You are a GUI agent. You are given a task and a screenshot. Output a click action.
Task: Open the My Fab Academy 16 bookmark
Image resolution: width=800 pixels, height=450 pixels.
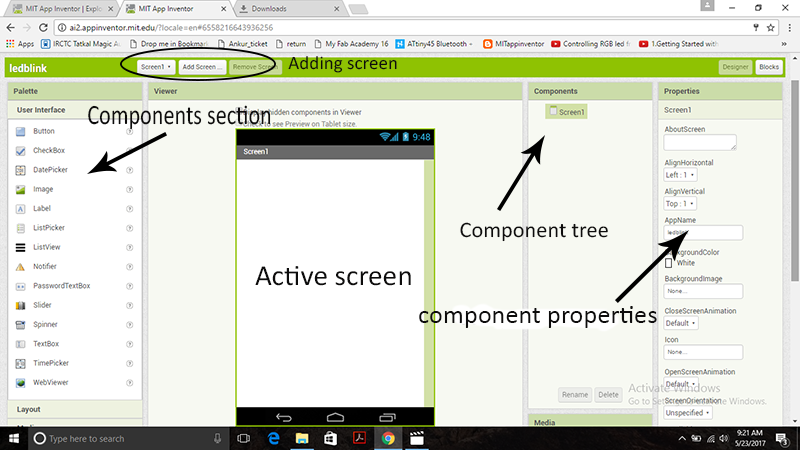(351, 44)
